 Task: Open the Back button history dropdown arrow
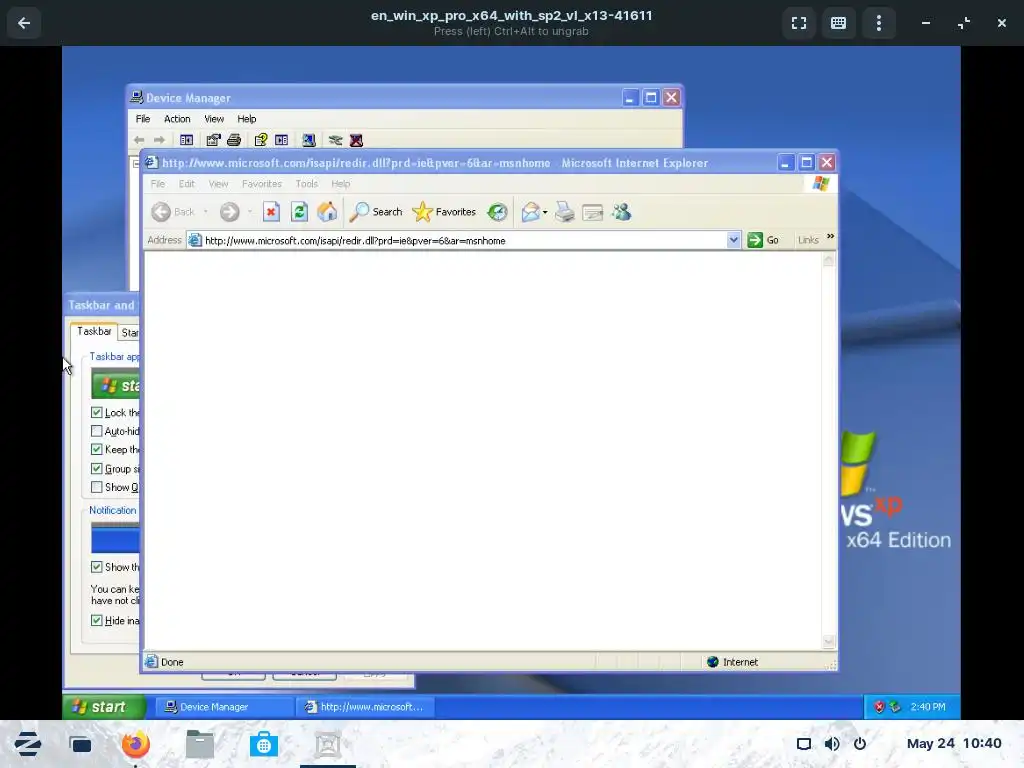[x=206, y=212]
